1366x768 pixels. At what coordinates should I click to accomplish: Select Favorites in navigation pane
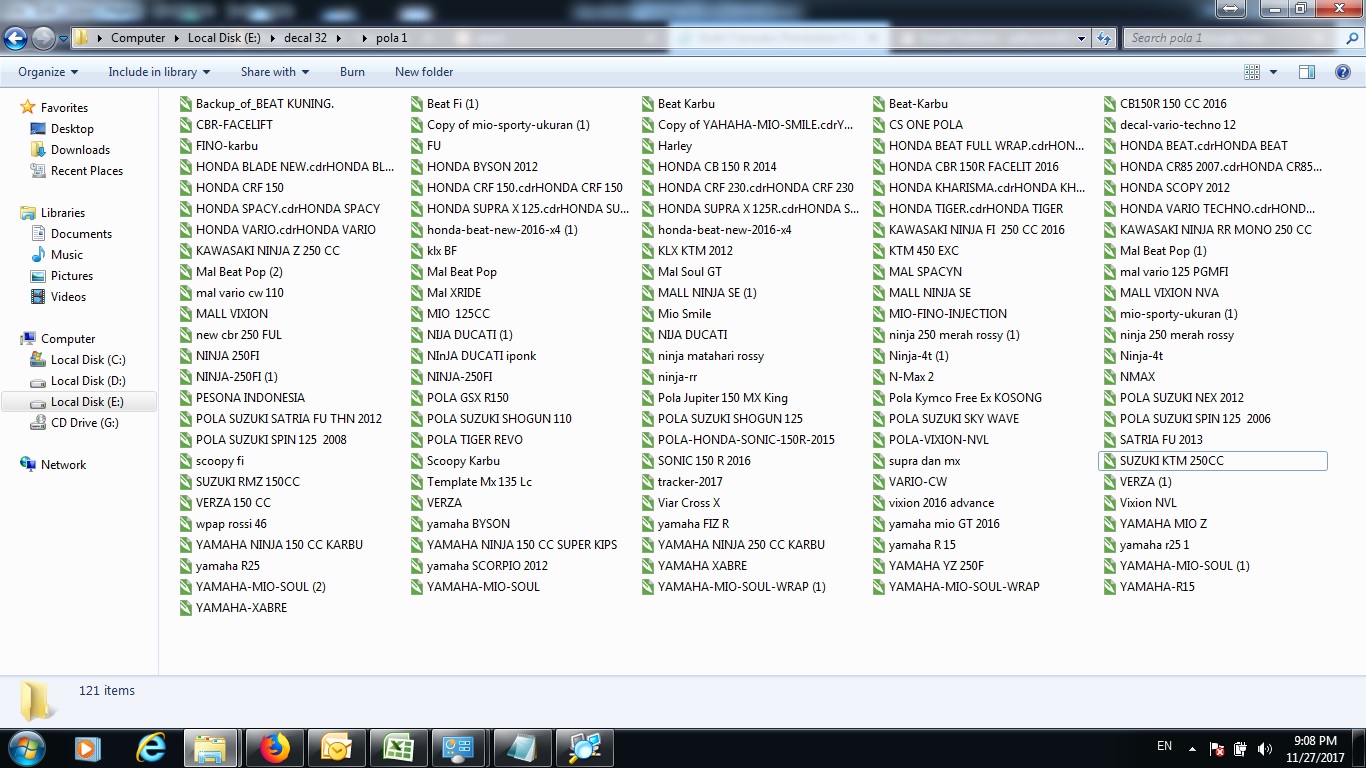tap(64, 108)
